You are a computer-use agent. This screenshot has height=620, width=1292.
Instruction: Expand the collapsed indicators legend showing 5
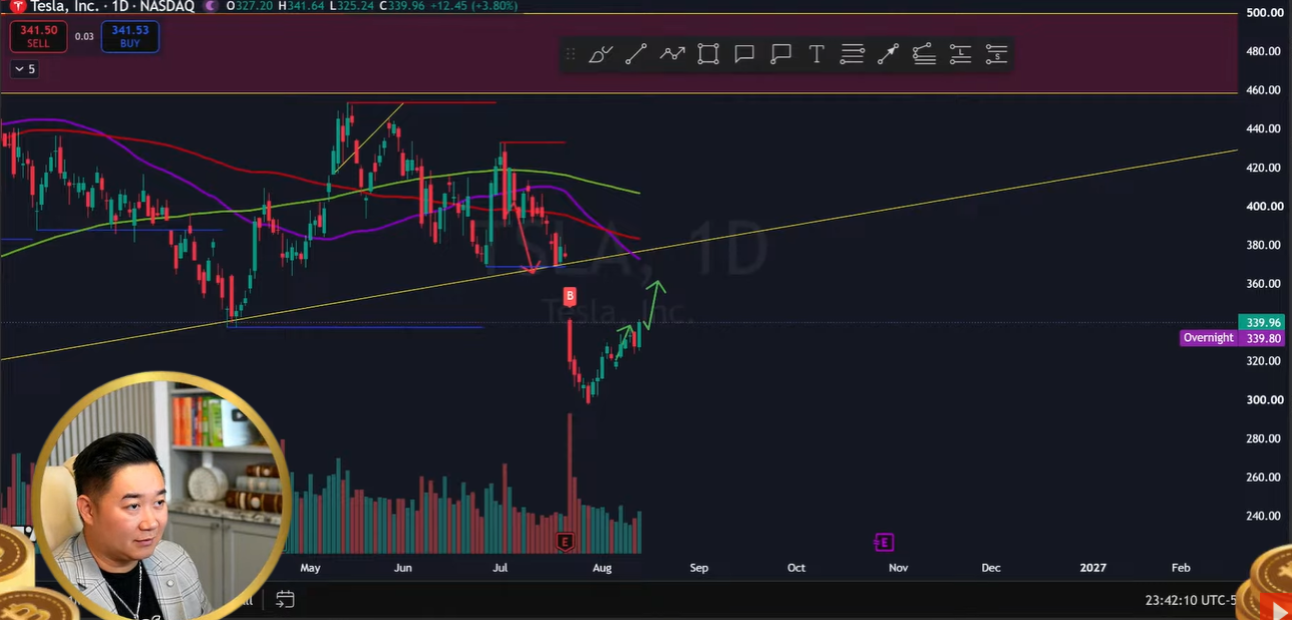pos(24,69)
